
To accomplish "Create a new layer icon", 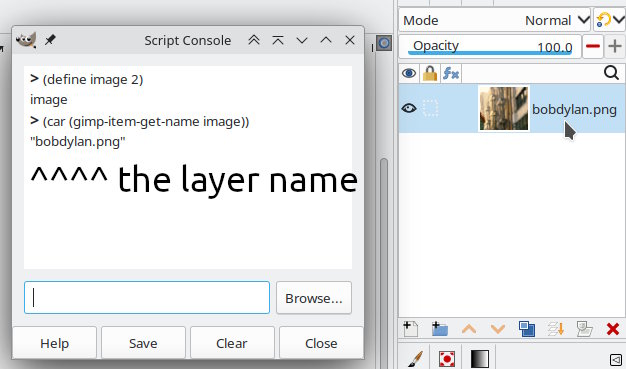I will pos(410,329).
